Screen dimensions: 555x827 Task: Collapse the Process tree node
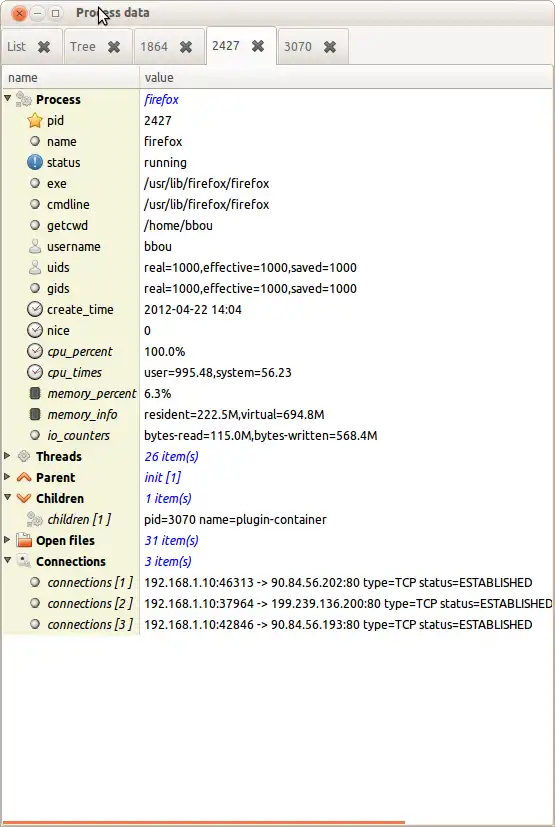7,98
